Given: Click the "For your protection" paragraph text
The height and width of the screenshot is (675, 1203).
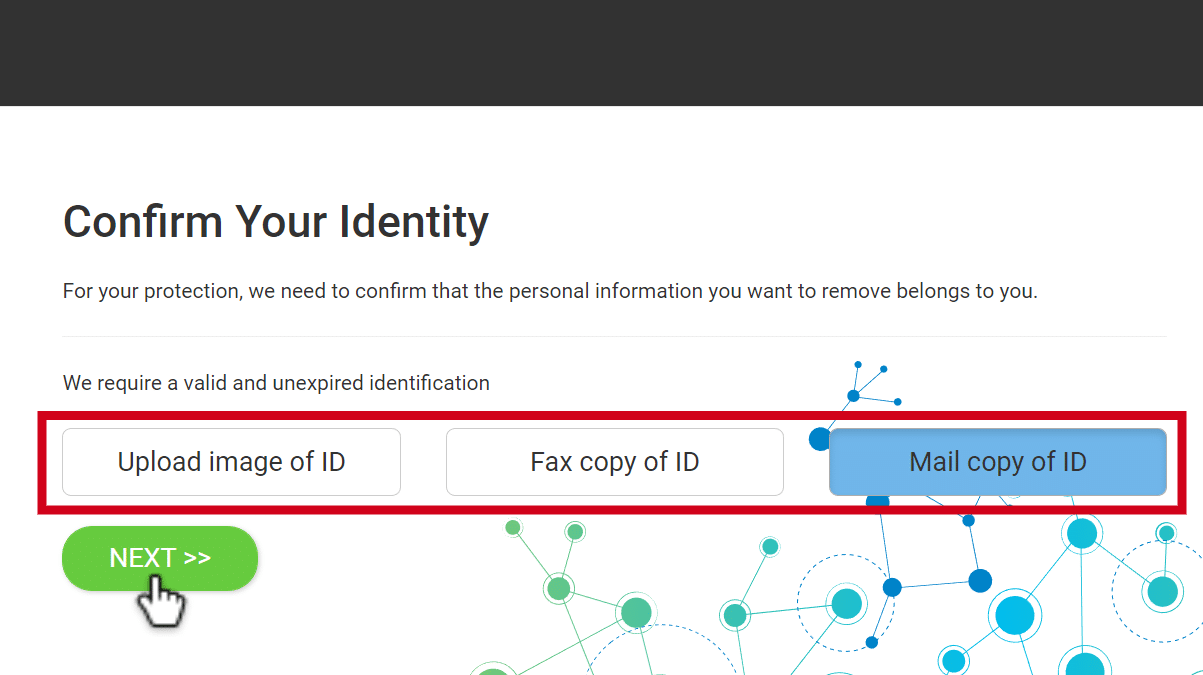Looking at the screenshot, I should click(x=550, y=292).
